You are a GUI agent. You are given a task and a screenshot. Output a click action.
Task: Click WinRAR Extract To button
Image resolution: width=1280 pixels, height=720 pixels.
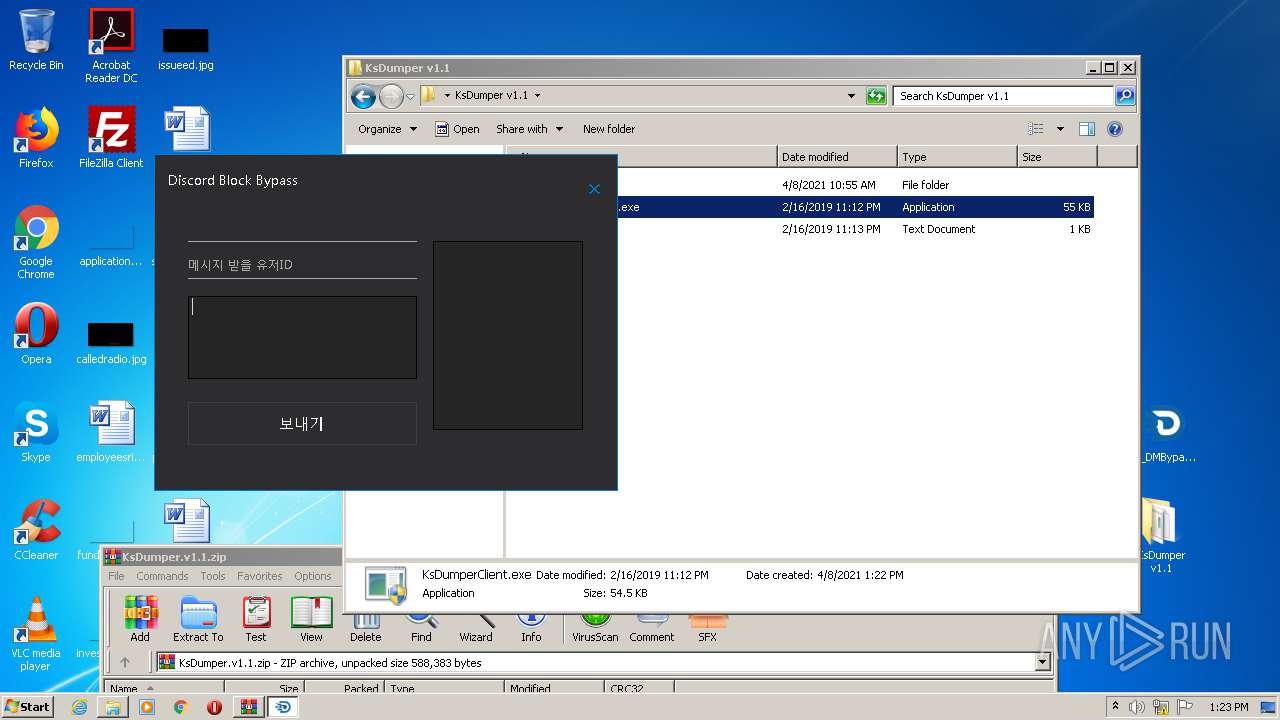[x=198, y=619]
